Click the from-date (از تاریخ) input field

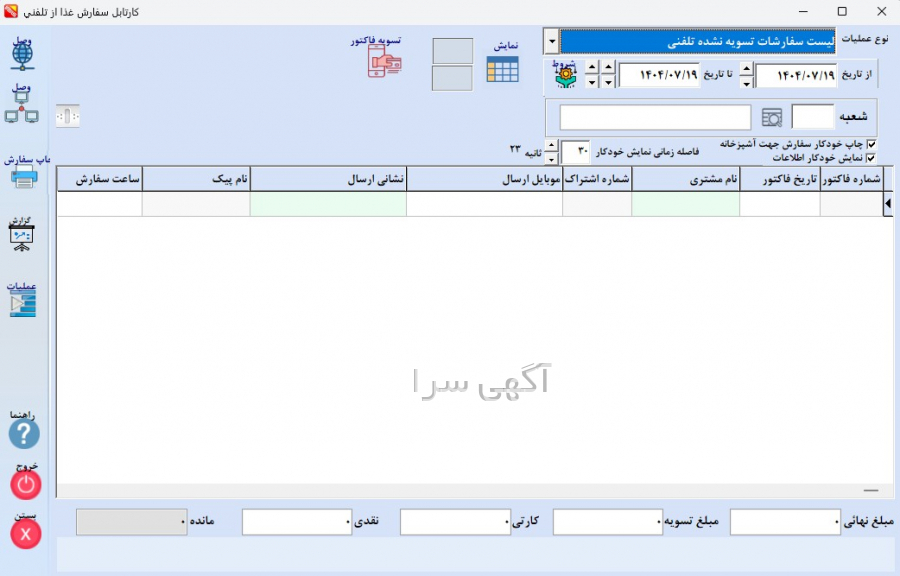(x=796, y=76)
